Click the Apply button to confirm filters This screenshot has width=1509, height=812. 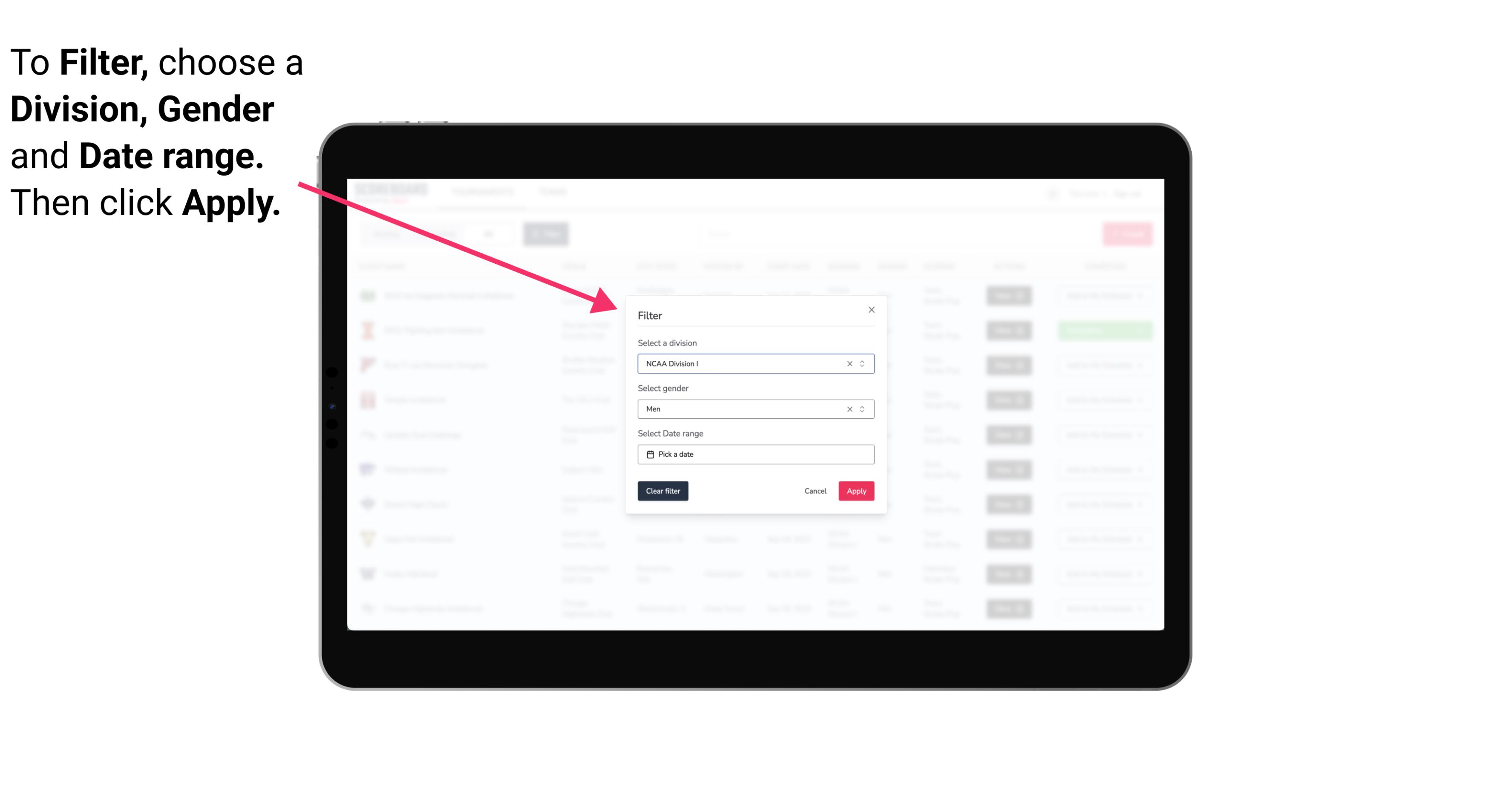[856, 491]
